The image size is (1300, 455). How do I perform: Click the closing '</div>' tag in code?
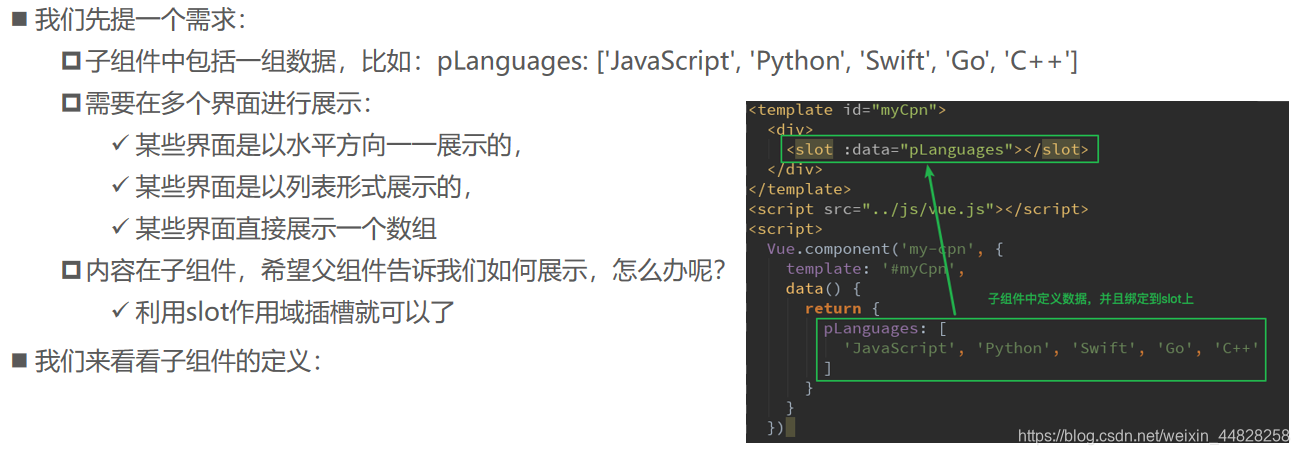[795, 169]
